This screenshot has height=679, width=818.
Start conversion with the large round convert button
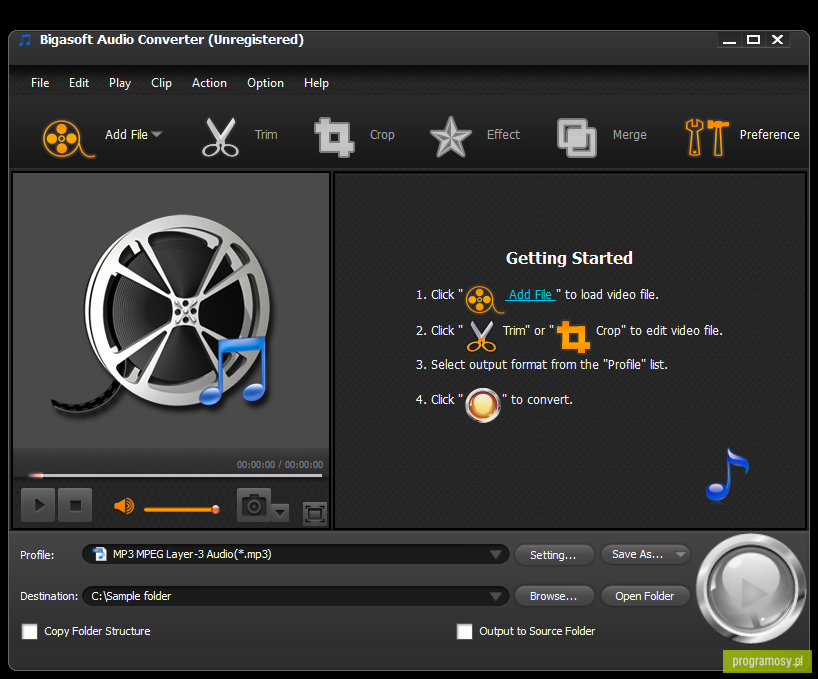point(750,589)
